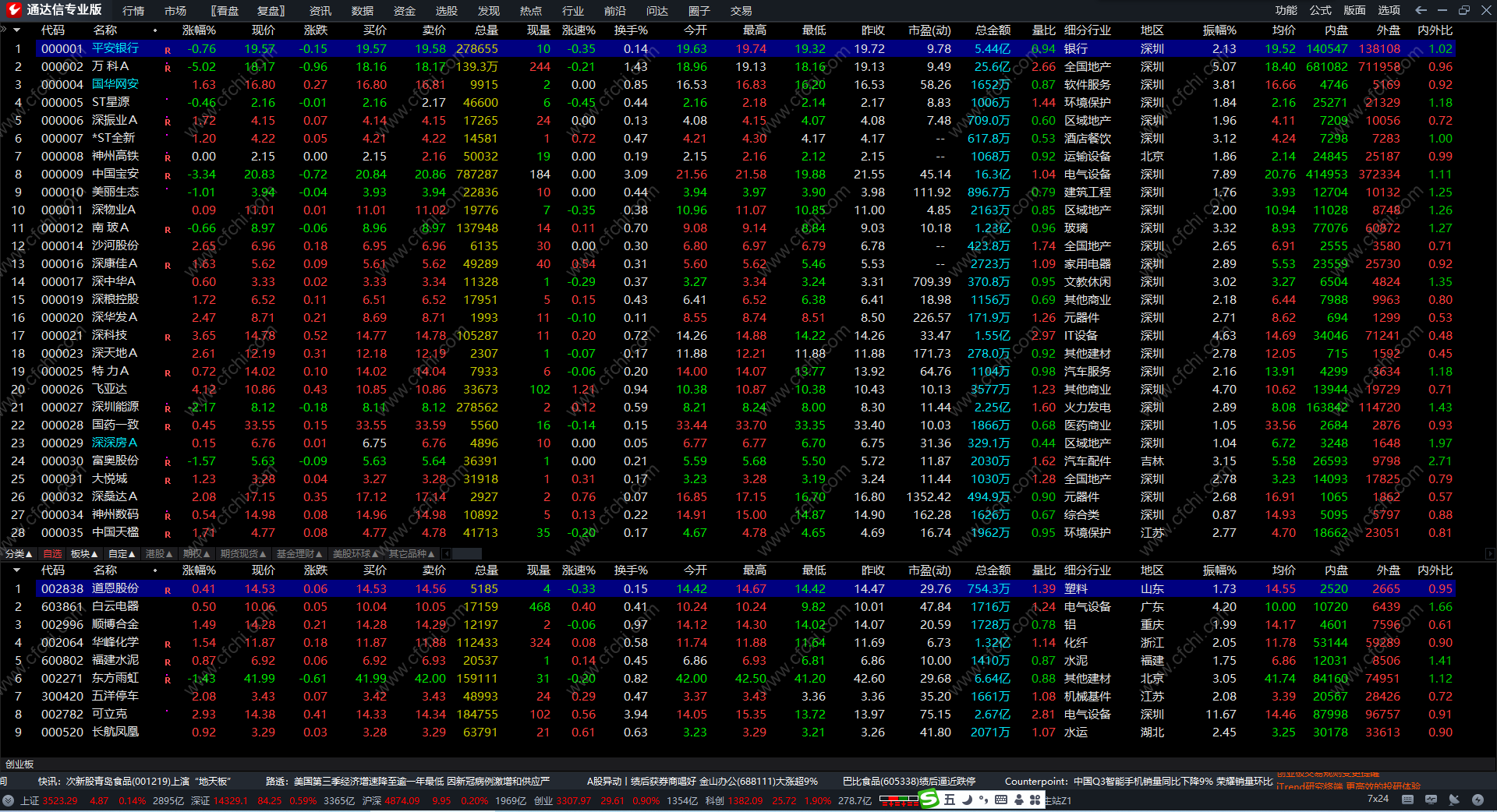Viewport: 1497px width, 812px height.
Task: Open the 公式 menu
Action: click(x=1321, y=10)
